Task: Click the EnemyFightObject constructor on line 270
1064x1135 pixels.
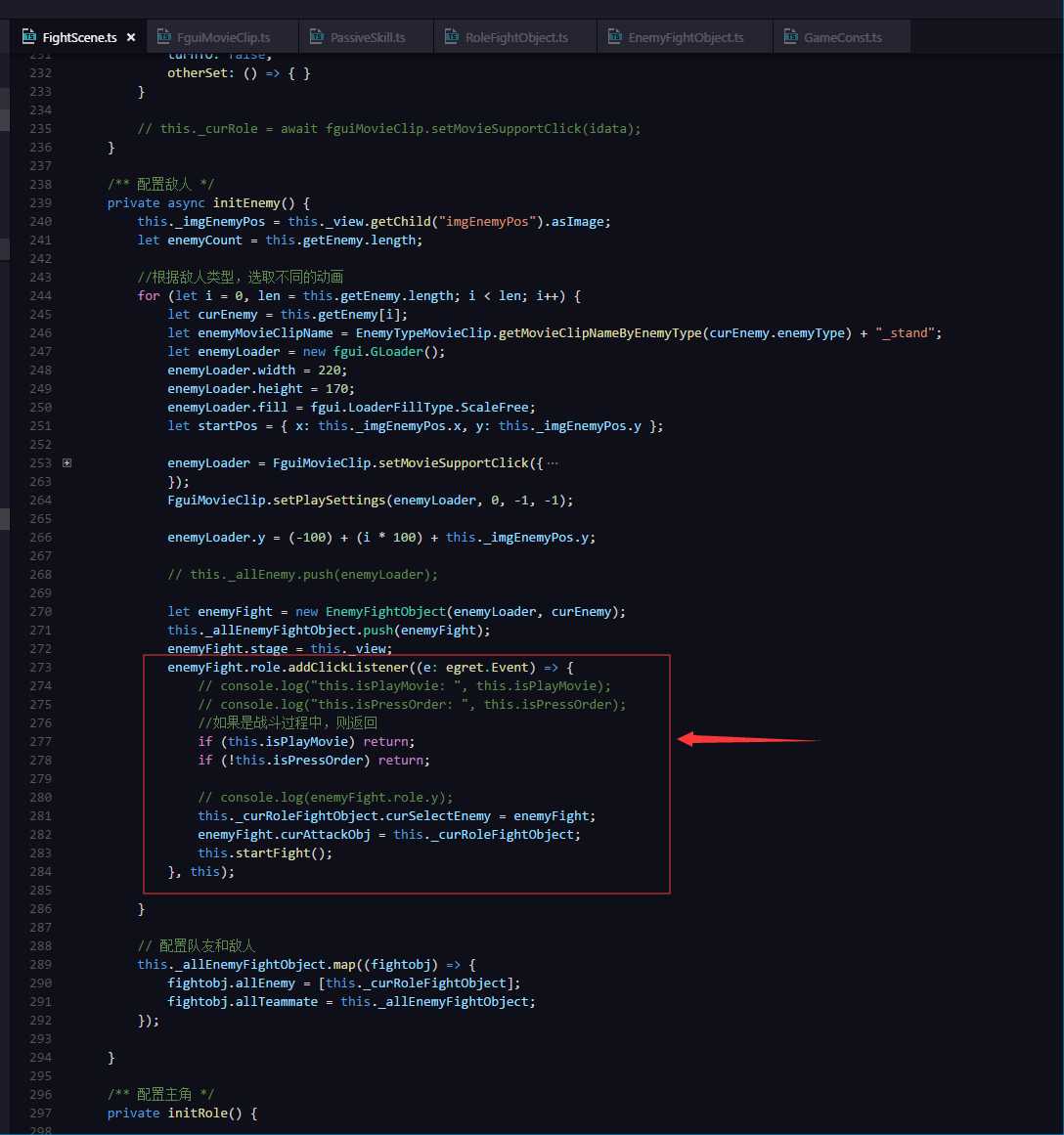Action: [x=385, y=612]
